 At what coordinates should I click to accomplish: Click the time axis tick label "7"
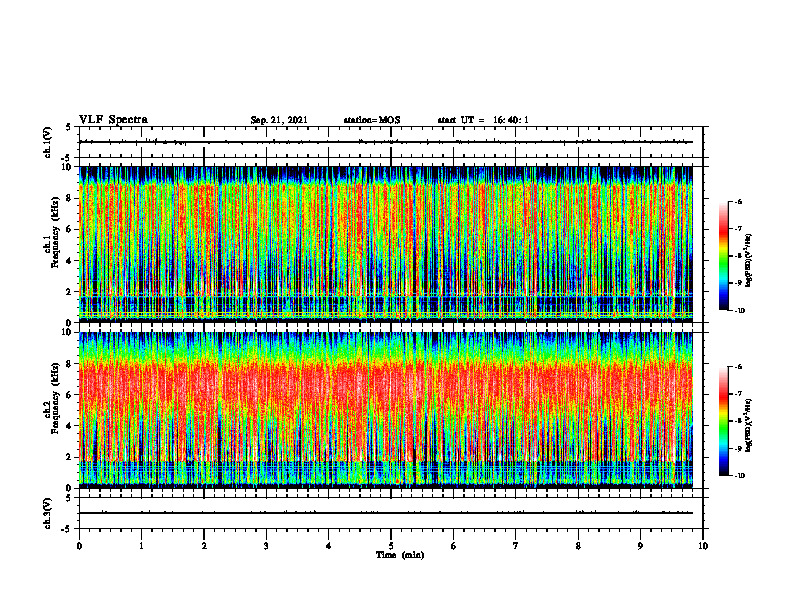pyautogui.click(x=516, y=546)
